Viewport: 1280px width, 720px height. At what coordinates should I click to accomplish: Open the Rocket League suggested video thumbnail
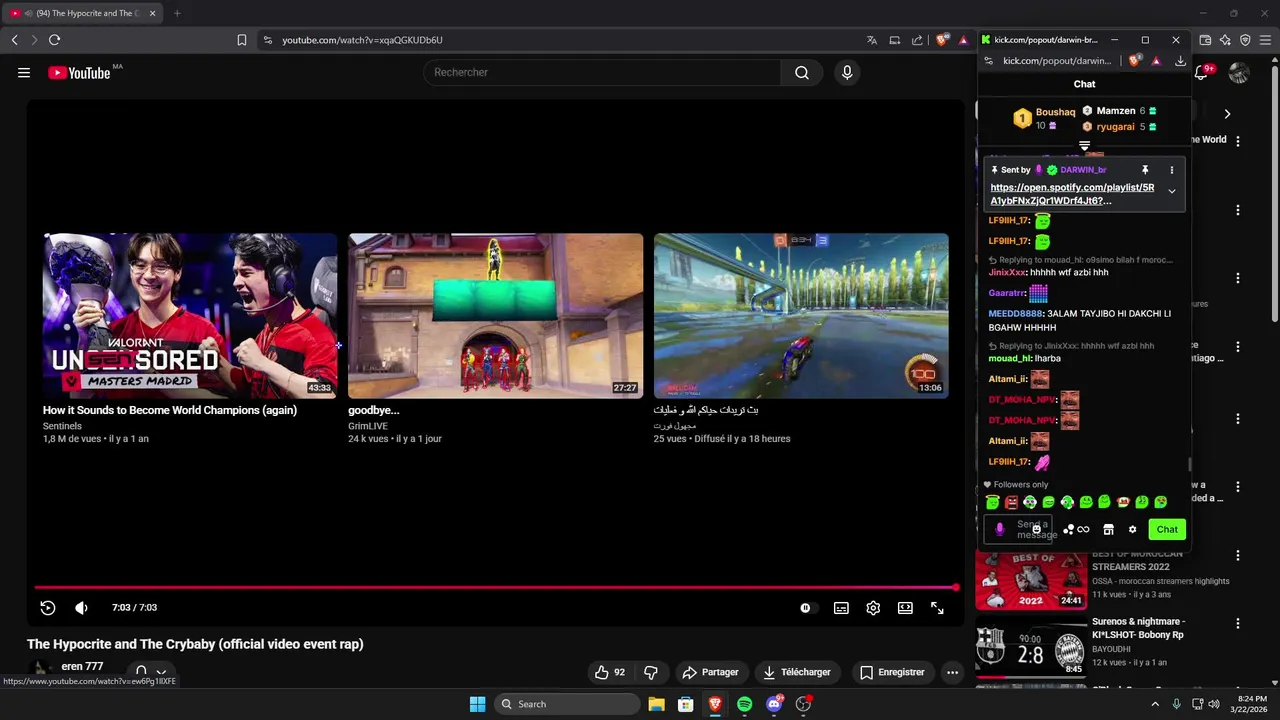pyautogui.click(x=801, y=316)
